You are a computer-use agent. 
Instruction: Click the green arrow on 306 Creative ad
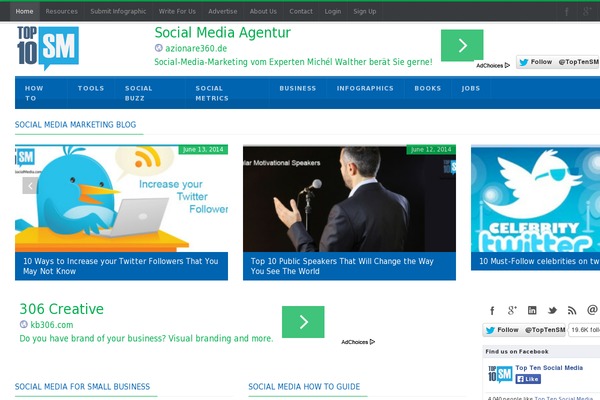[303, 322]
